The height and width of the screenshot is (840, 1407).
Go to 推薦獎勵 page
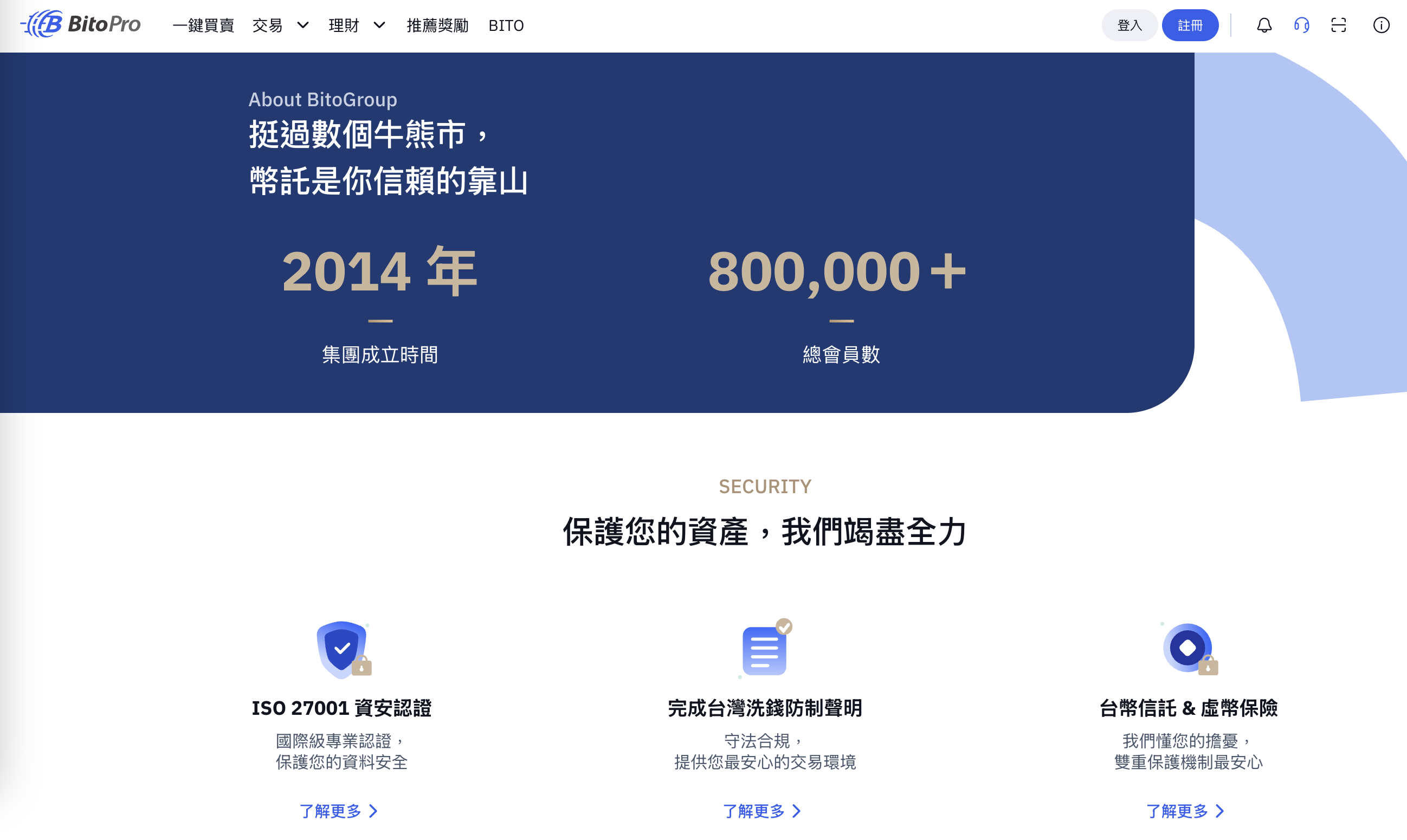click(x=437, y=25)
